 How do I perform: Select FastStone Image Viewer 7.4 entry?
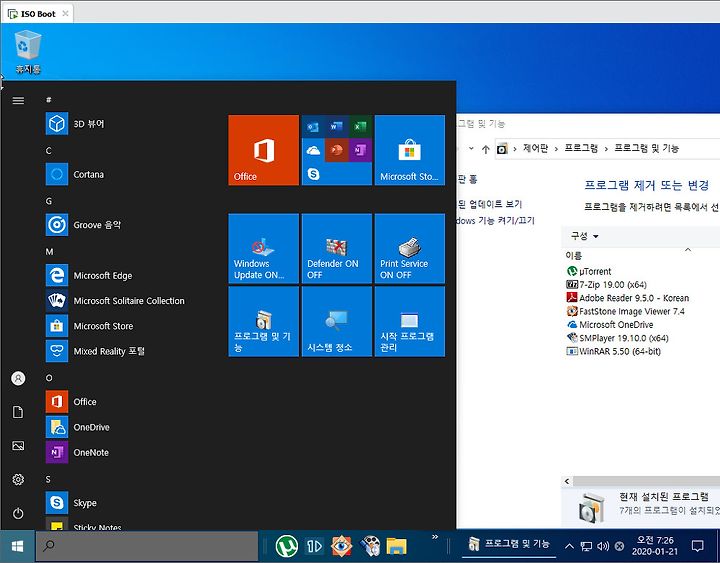625,311
